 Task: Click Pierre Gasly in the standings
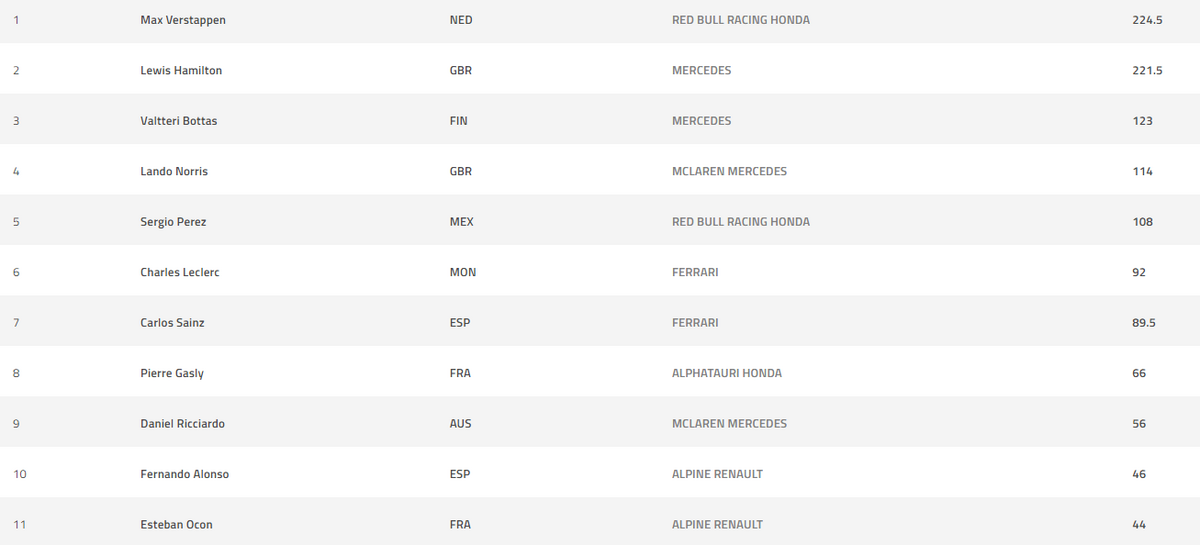172,373
